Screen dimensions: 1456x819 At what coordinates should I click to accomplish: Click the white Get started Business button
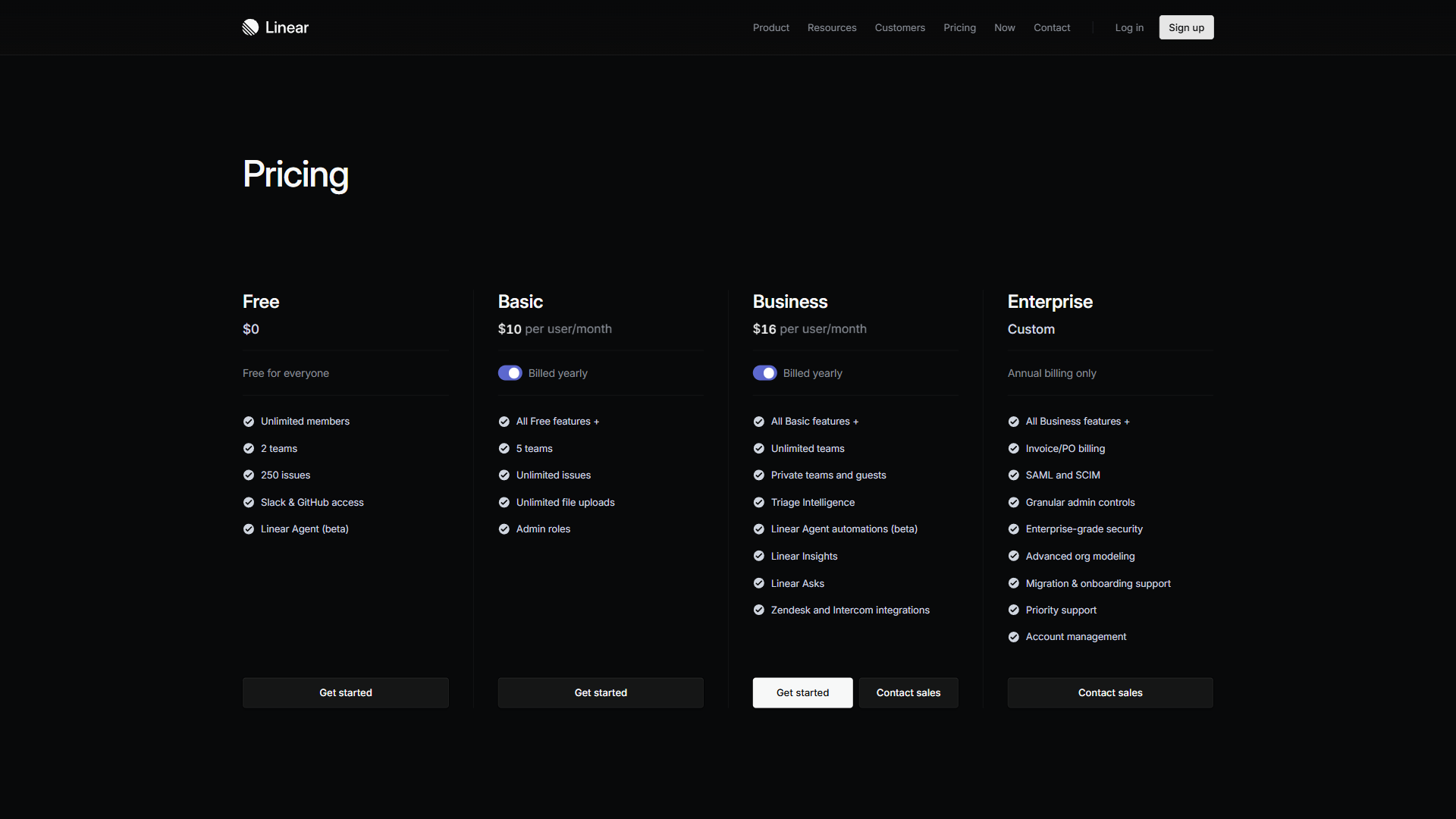[x=803, y=693]
